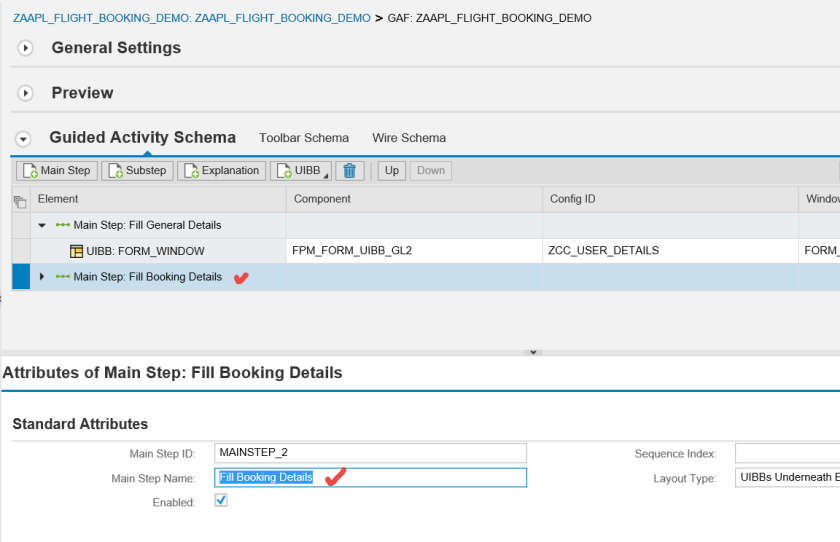Collapse the Fill General Details tree node
The image size is (840, 542).
42,226
